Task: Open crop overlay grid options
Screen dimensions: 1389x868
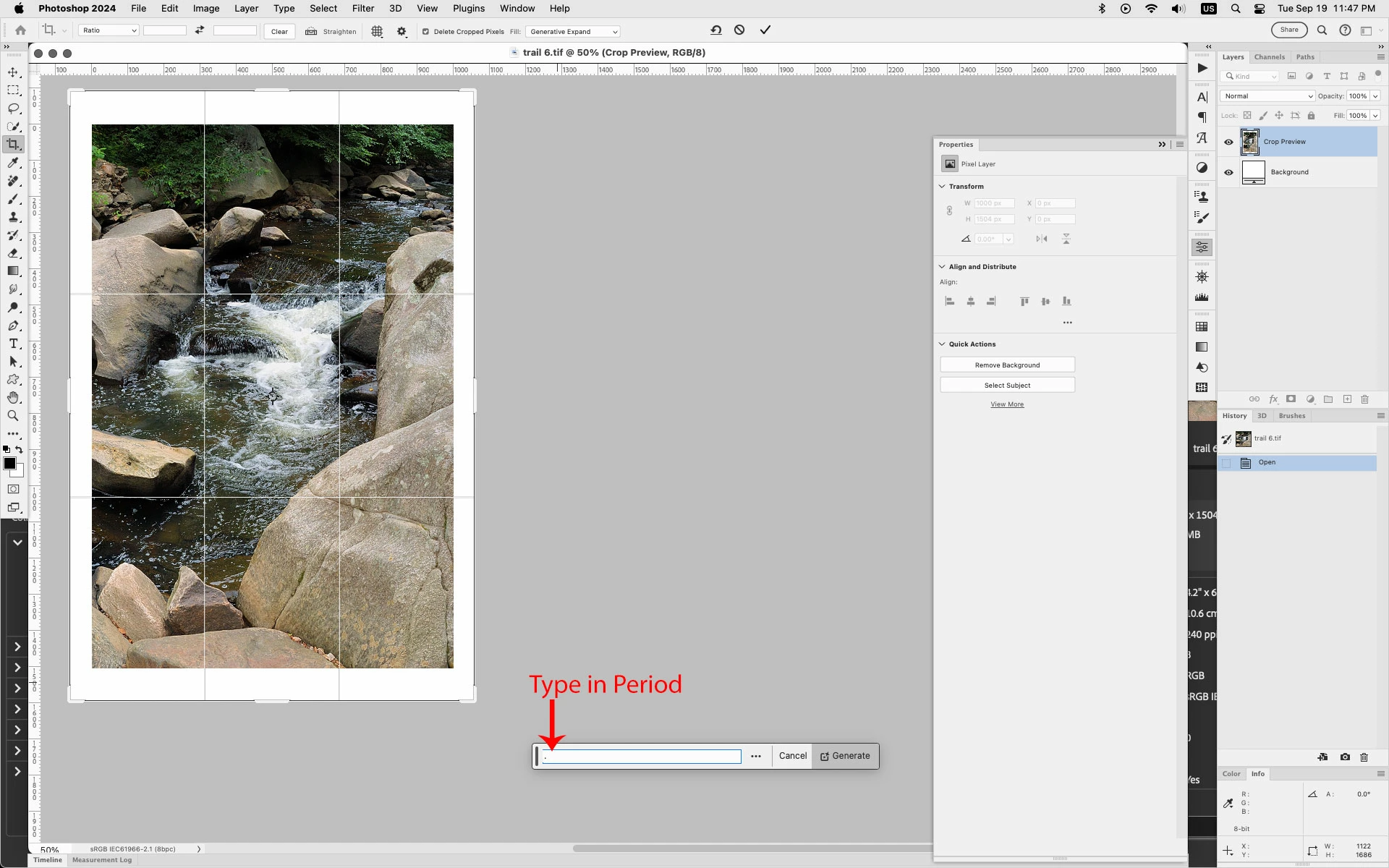Action: point(377,31)
